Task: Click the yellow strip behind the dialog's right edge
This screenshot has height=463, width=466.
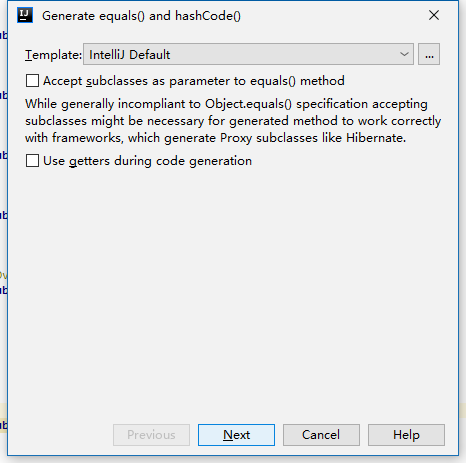Action: (462, 411)
